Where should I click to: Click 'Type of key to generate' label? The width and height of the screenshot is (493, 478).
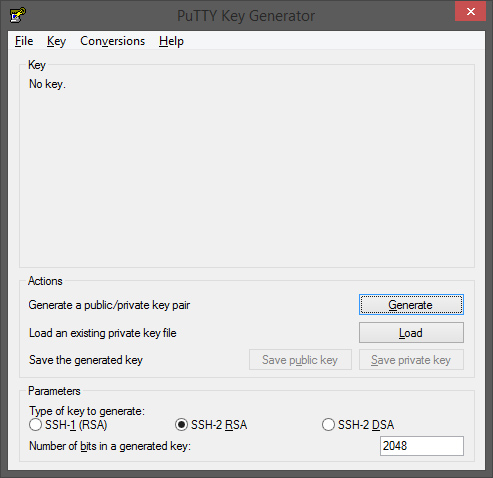pyautogui.click(x=87, y=411)
